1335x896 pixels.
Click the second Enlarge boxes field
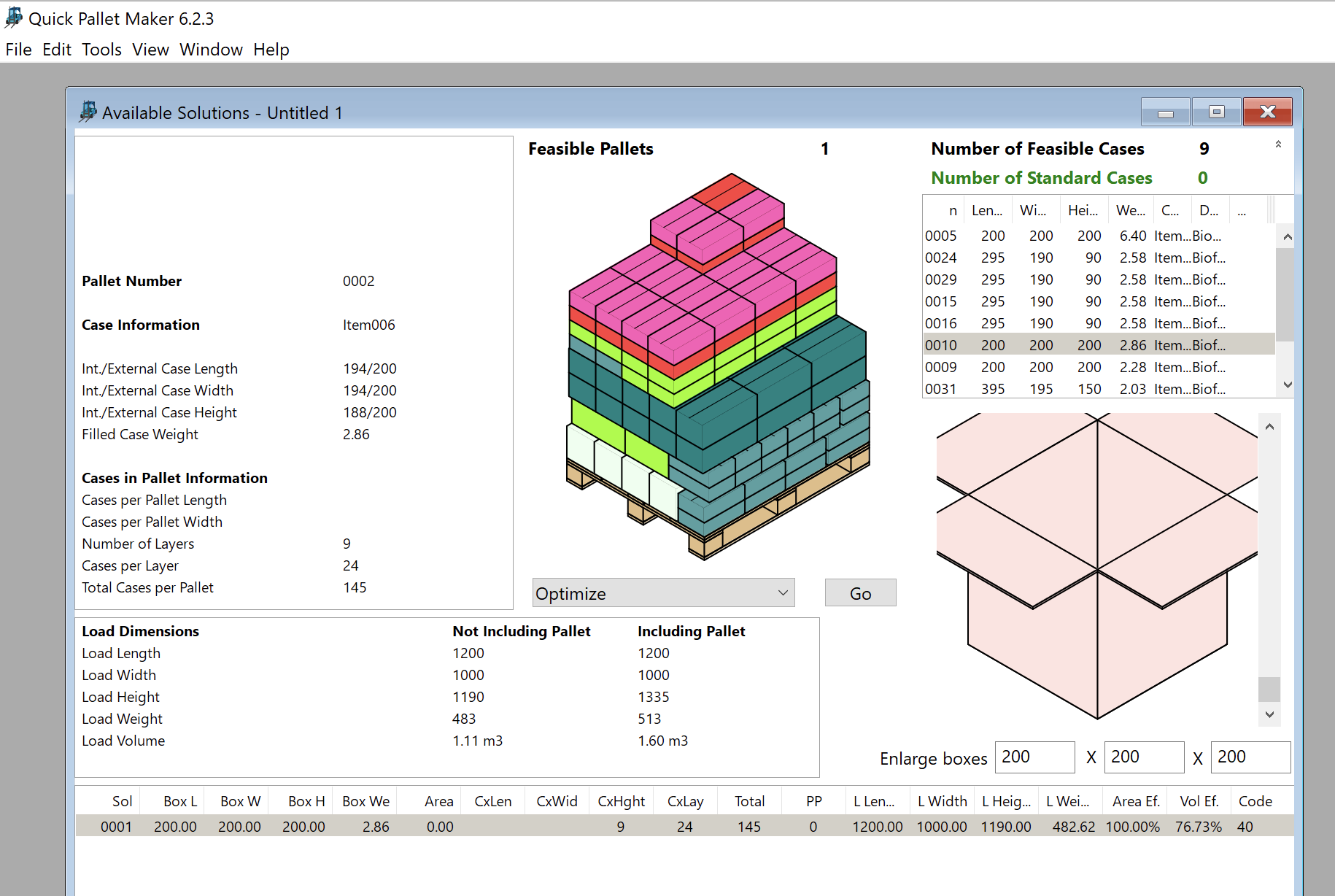[1144, 757]
